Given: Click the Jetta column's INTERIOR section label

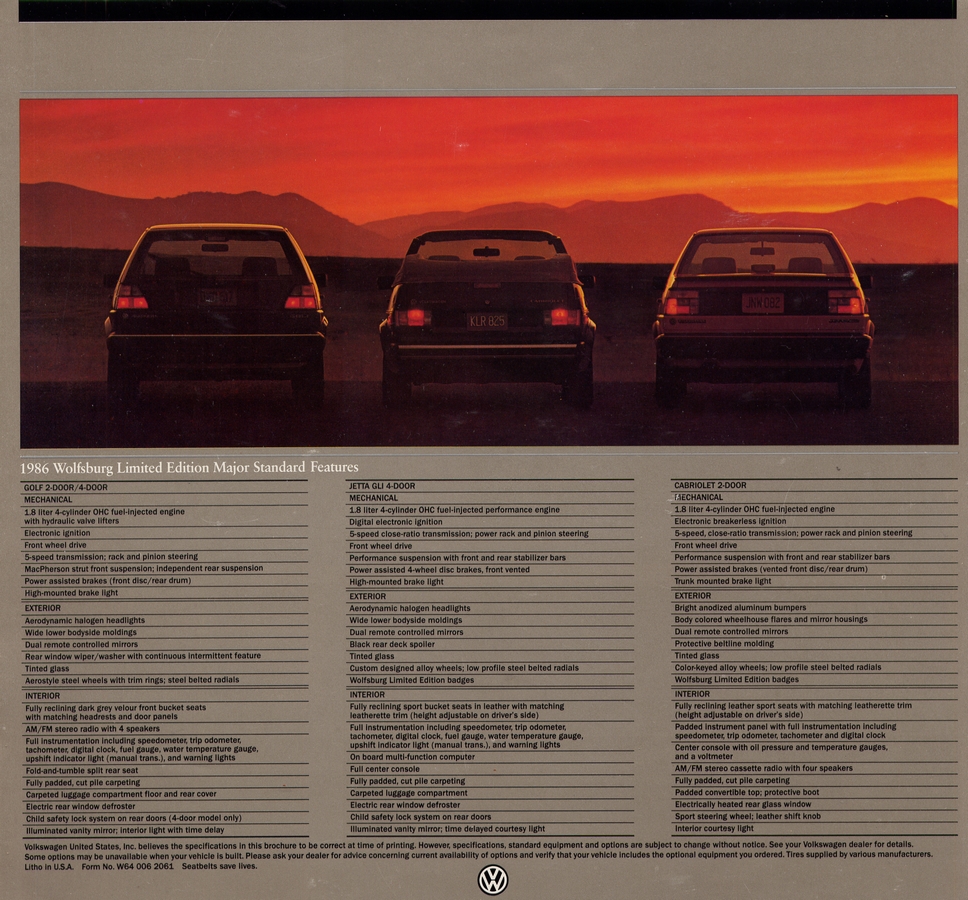Looking at the screenshot, I should click(367, 695).
